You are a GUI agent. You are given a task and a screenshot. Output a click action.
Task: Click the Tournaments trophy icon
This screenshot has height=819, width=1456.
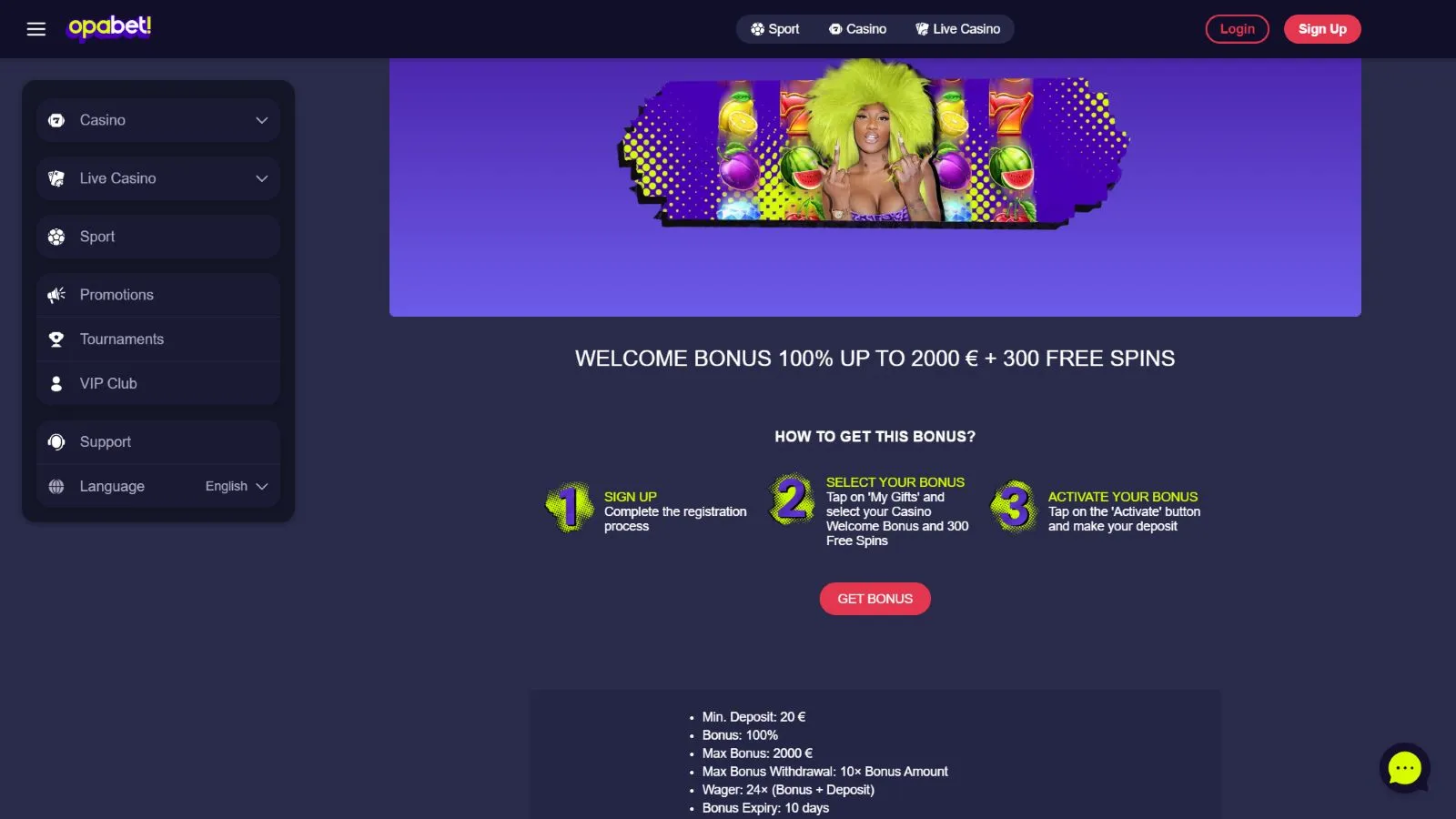[x=56, y=339]
